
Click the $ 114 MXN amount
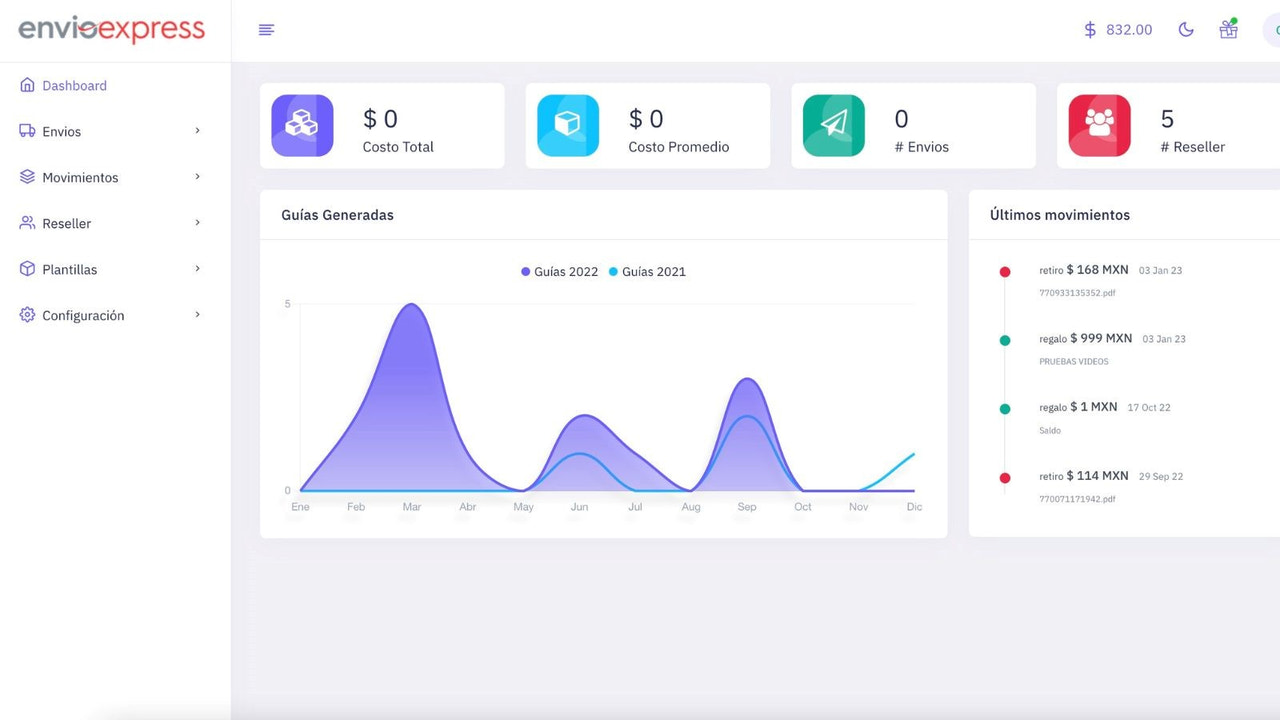[x=1097, y=476]
